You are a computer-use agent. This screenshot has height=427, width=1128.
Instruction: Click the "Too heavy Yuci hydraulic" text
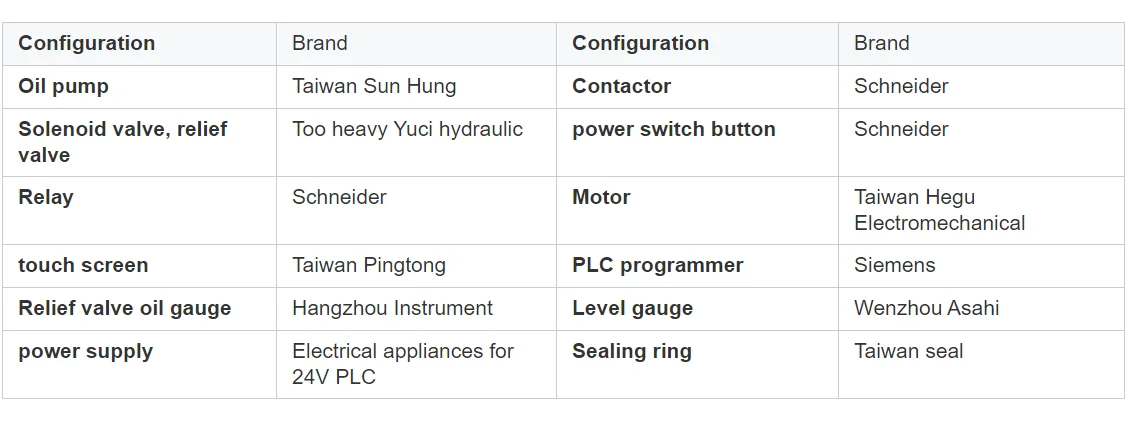(407, 130)
